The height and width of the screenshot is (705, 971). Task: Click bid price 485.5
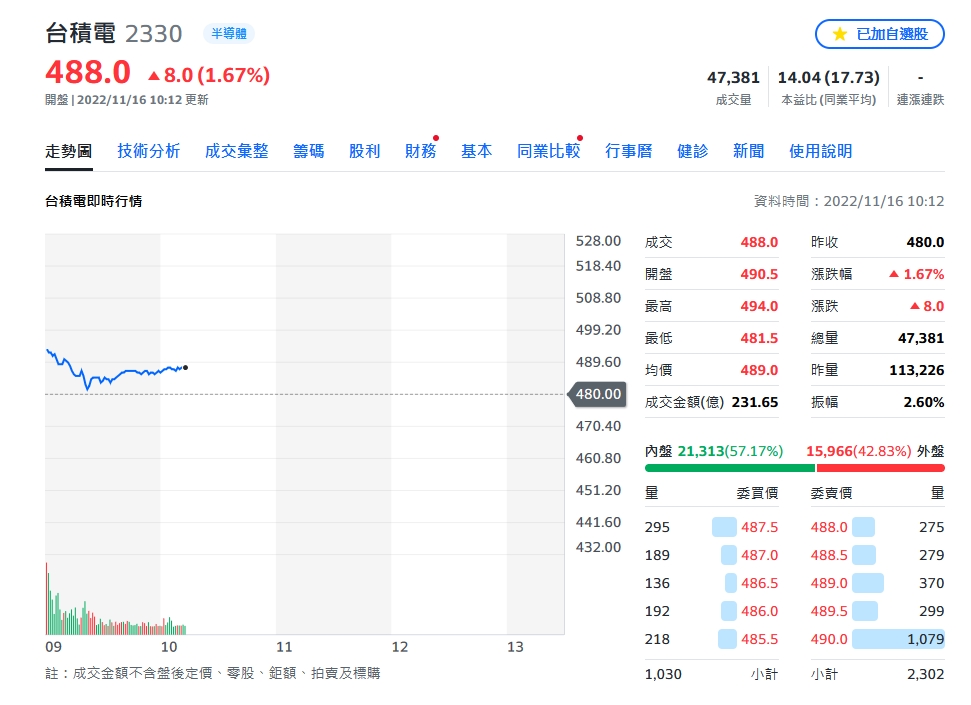tap(759, 639)
